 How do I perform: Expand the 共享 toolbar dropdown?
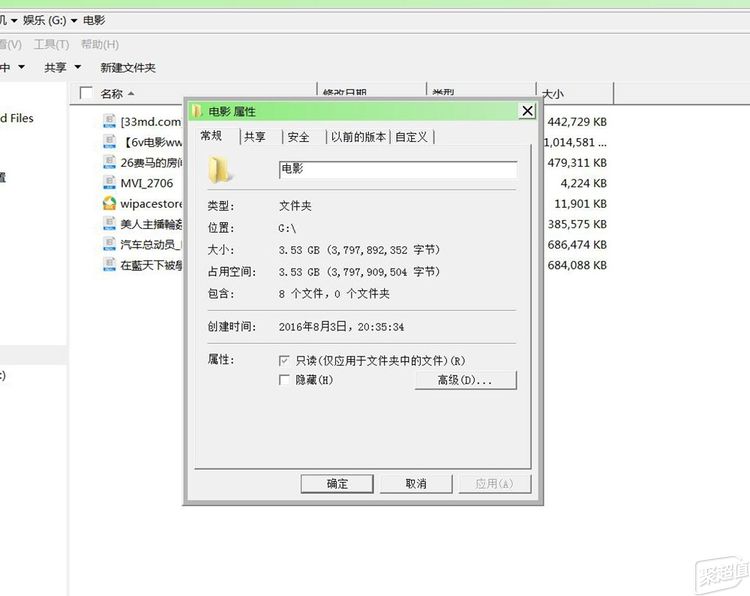(x=77, y=67)
